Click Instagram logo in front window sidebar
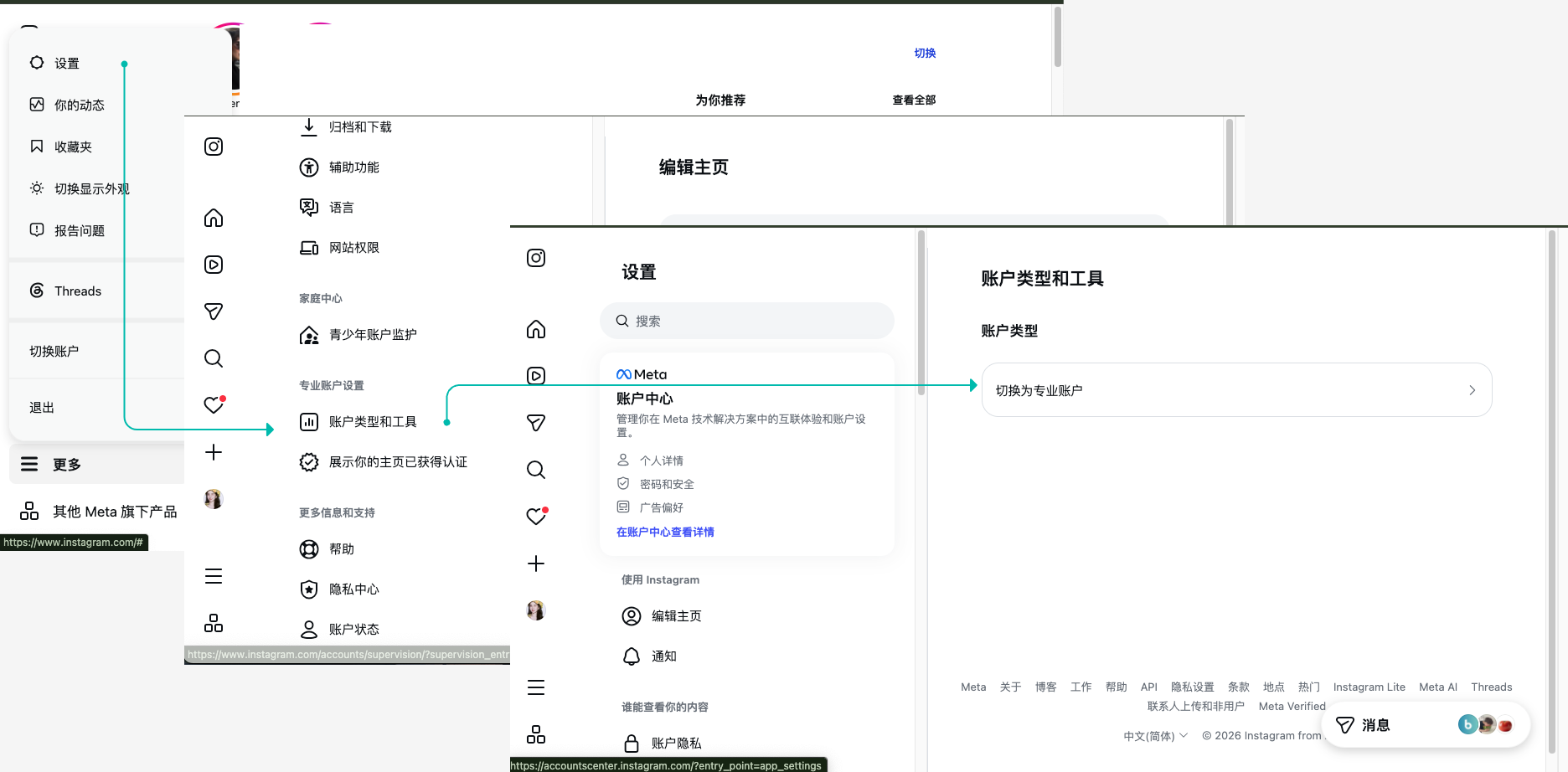The height and width of the screenshot is (772, 1568). pyautogui.click(x=536, y=258)
